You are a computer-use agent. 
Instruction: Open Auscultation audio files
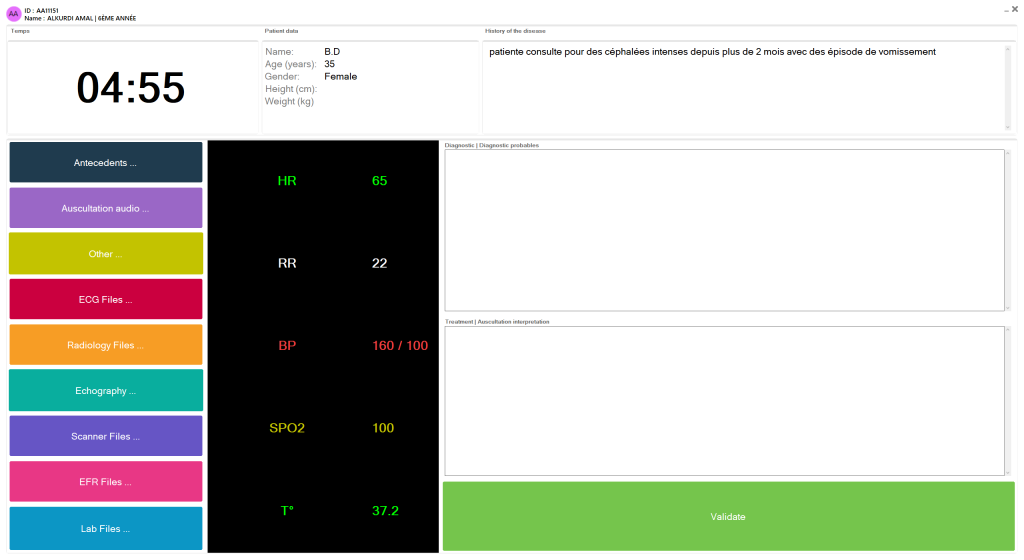click(x=105, y=208)
